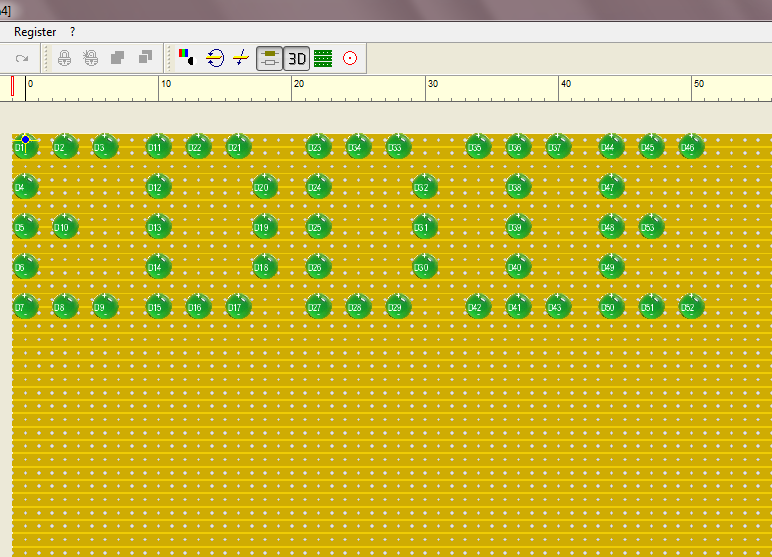Select LED D33 in the top row
The height and width of the screenshot is (557, 772).
pos(398,146)
